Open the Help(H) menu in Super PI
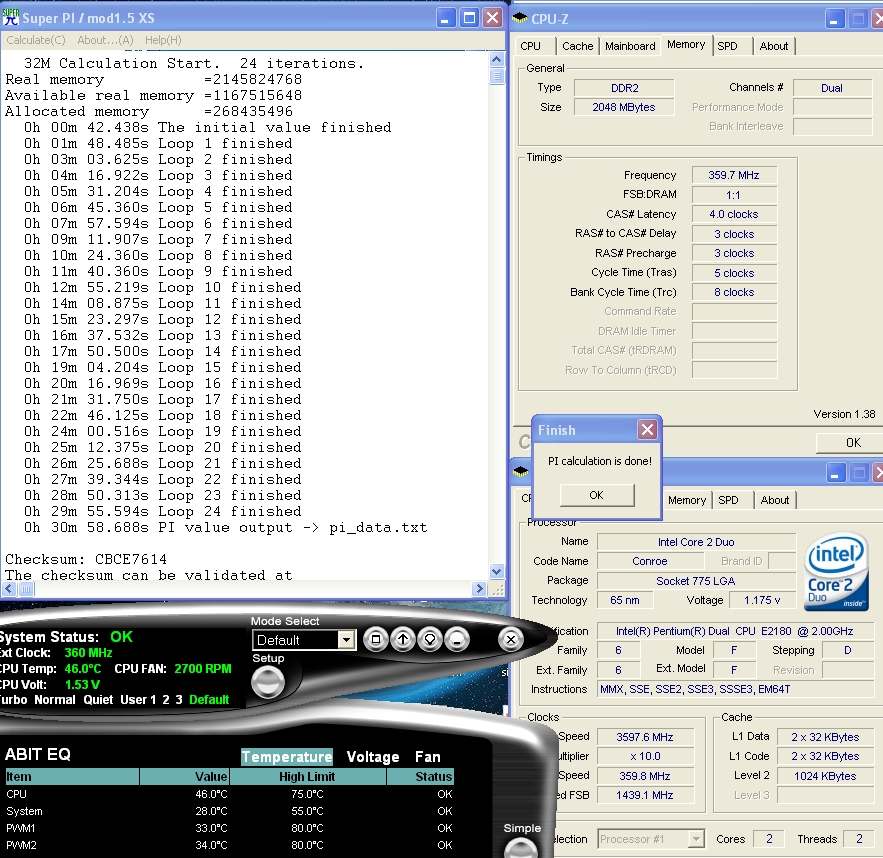 click(x=163, y=40)
